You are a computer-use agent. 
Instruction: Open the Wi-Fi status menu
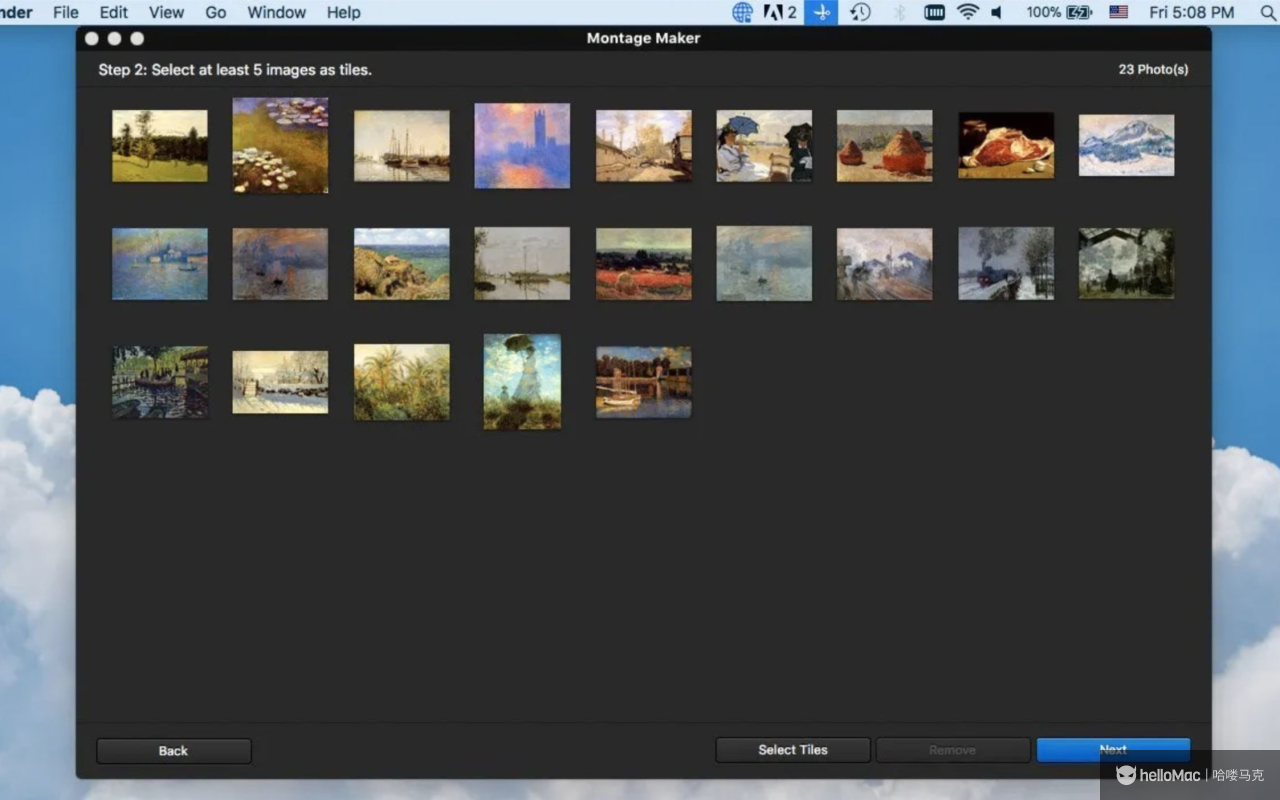[x=967, y=12]
